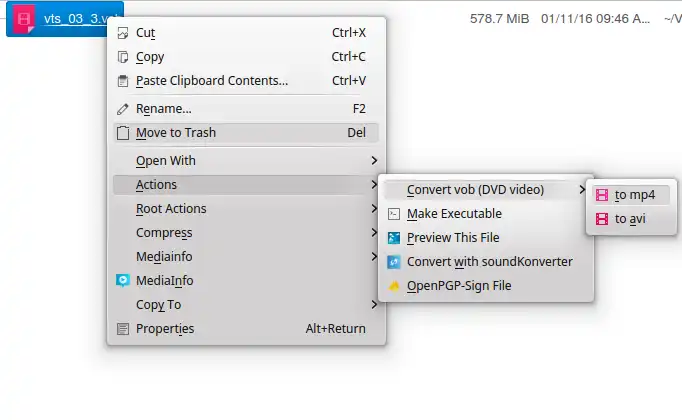Viewport: 682px width, 420px height.
Task: Click the Make Executable terminal icon
Action: 394,214
